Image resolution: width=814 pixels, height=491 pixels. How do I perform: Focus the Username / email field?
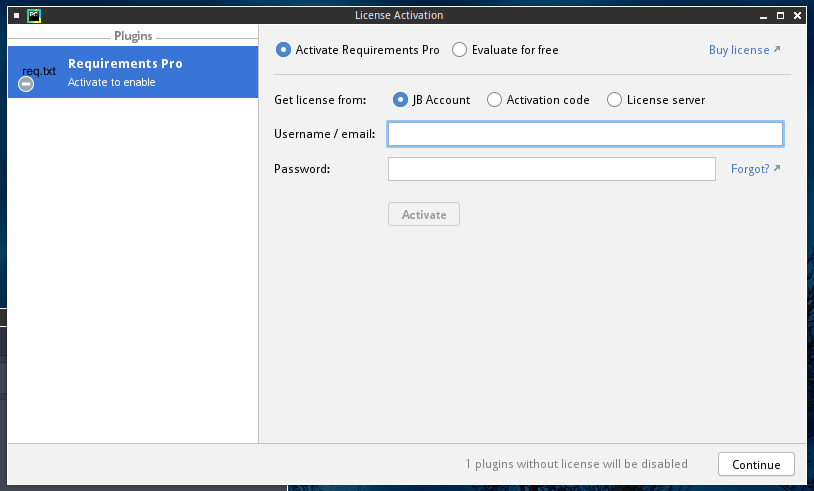coord(585,134)
